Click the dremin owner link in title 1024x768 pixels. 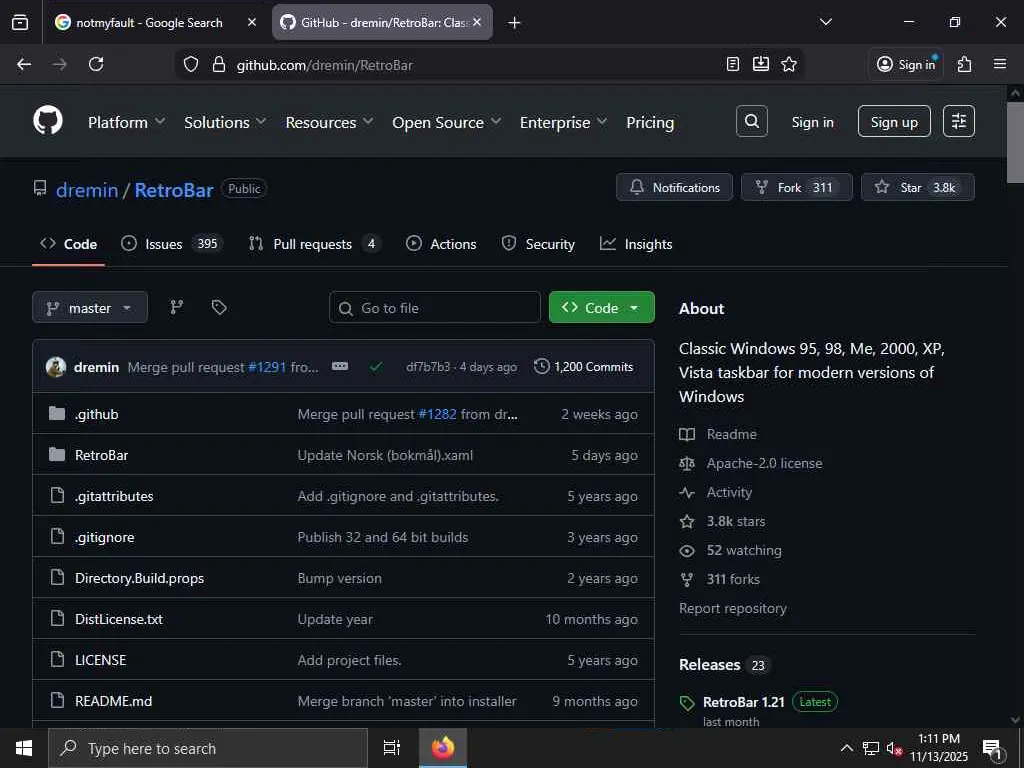[x=87, y=190]
